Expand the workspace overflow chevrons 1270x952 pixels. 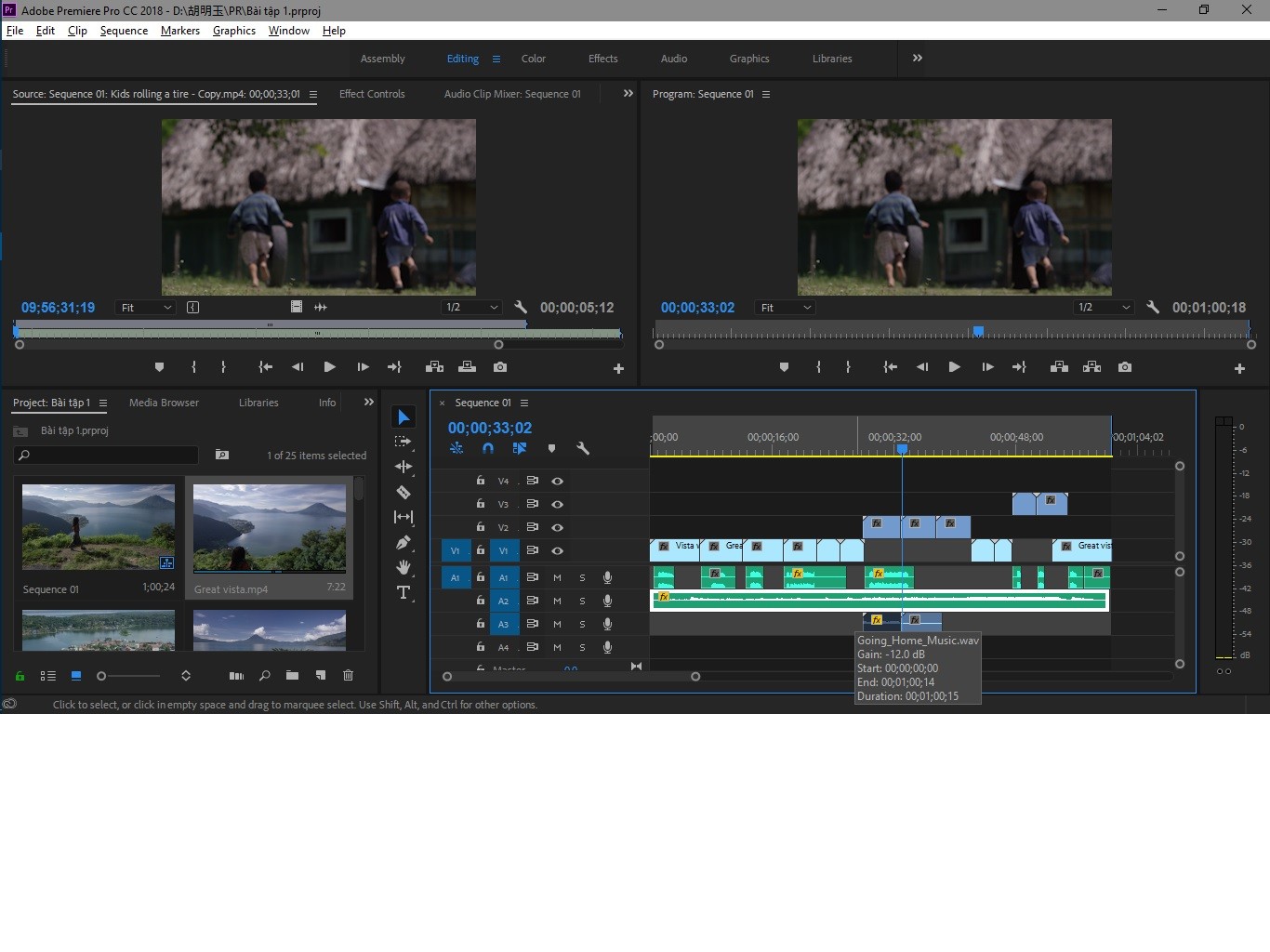point(918,58)
